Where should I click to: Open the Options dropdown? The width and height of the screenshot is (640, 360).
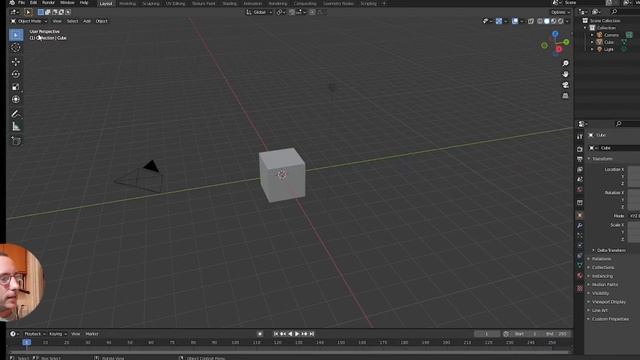(560, 12)
